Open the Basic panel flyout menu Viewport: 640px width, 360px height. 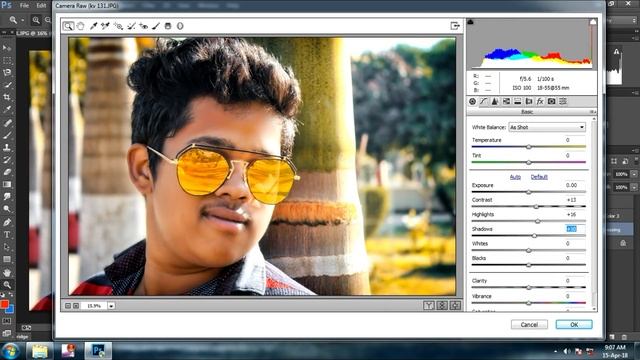point(592,112)
